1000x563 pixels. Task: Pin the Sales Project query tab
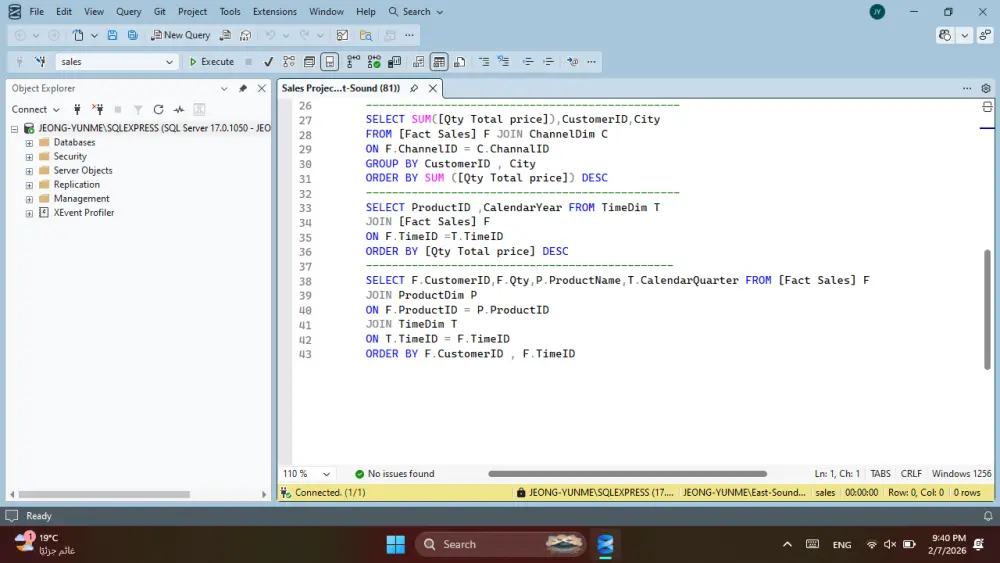(414, 88)
